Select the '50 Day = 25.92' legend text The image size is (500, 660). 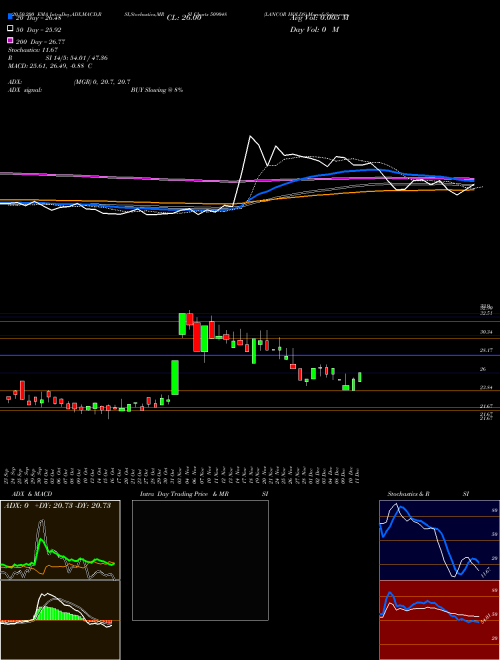[39, 30]
